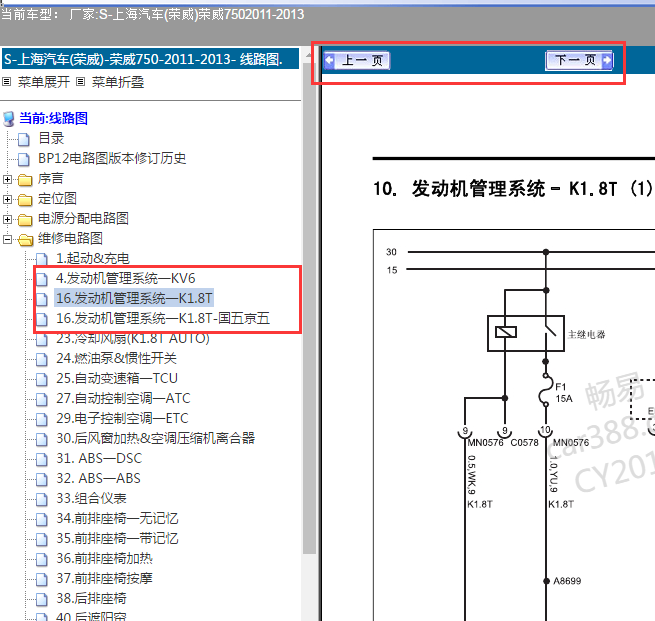Select the 当前:线路图 root node
655x621 pixels.
coord(53,118)
